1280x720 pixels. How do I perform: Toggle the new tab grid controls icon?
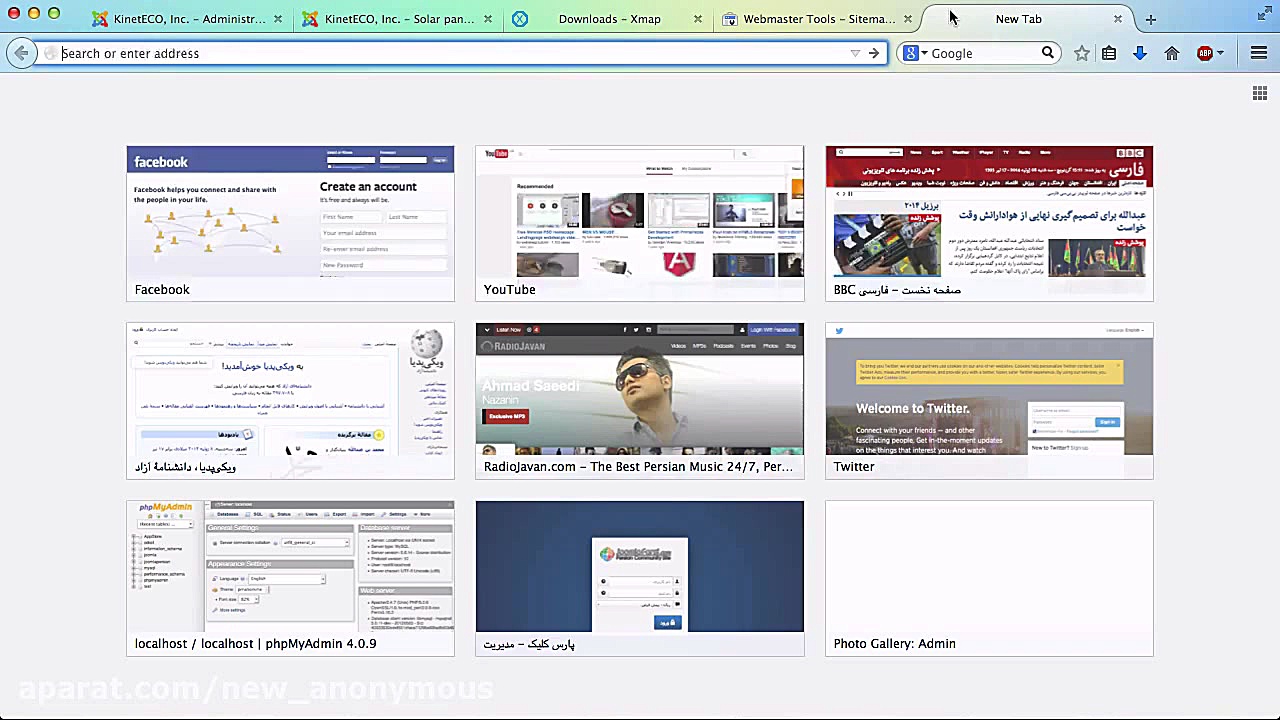click(1260, 93)
